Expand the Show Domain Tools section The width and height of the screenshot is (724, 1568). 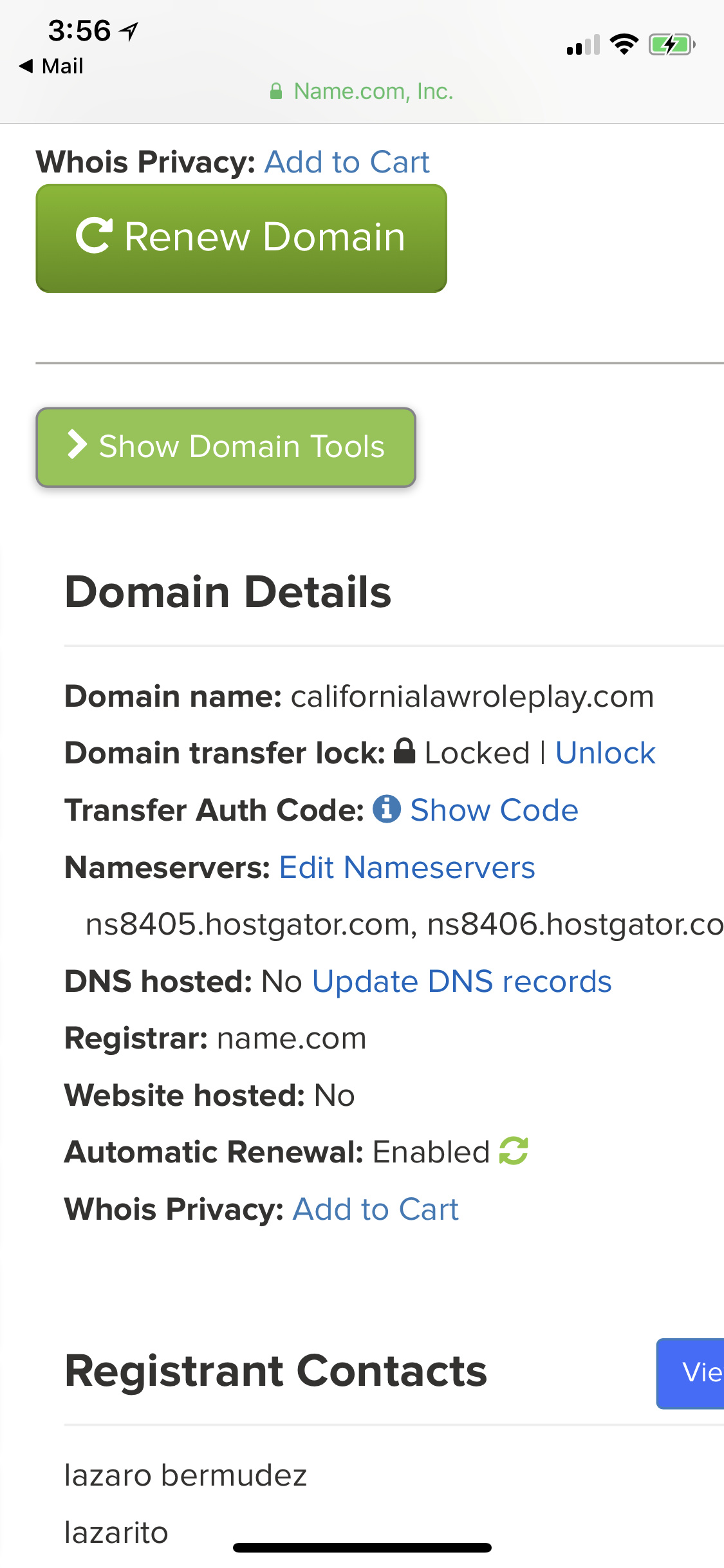226,447
